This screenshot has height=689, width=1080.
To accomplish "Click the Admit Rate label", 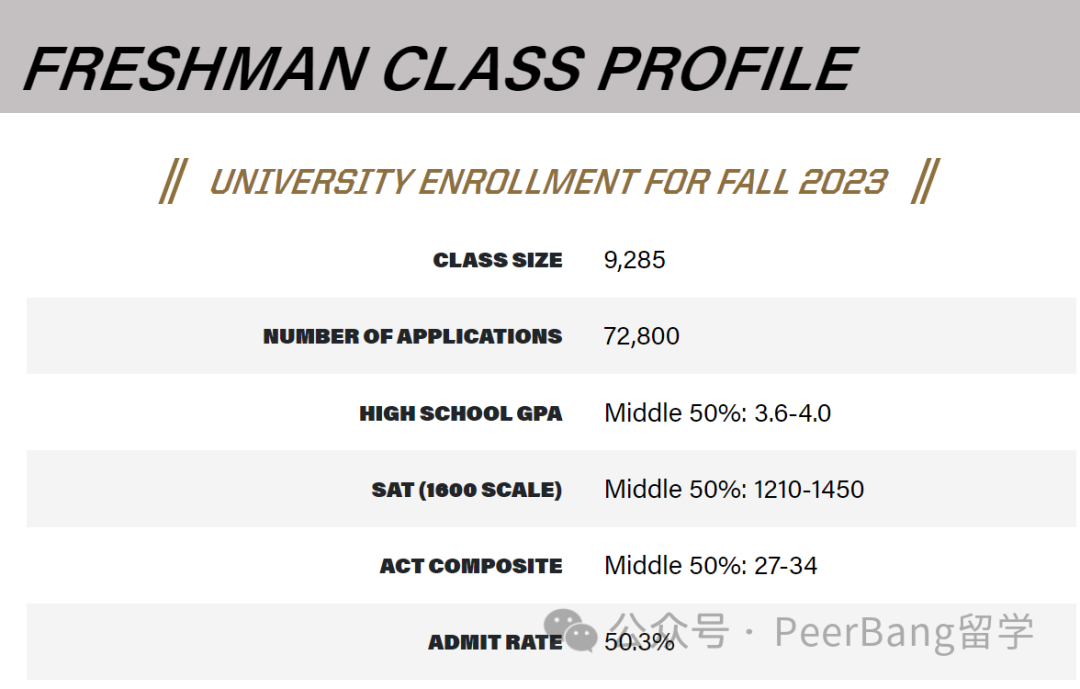I will (x=495, y=642).
